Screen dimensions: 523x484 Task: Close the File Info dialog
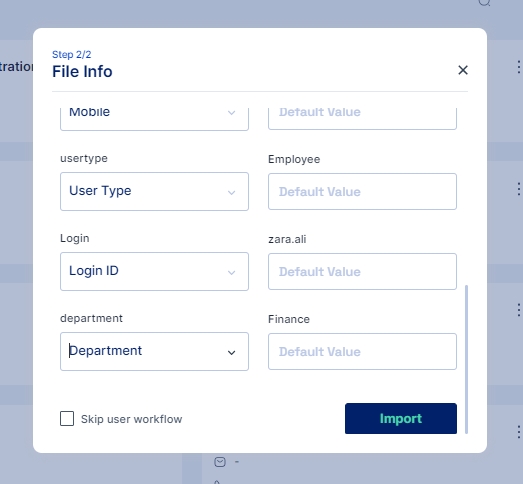[463, 70]
